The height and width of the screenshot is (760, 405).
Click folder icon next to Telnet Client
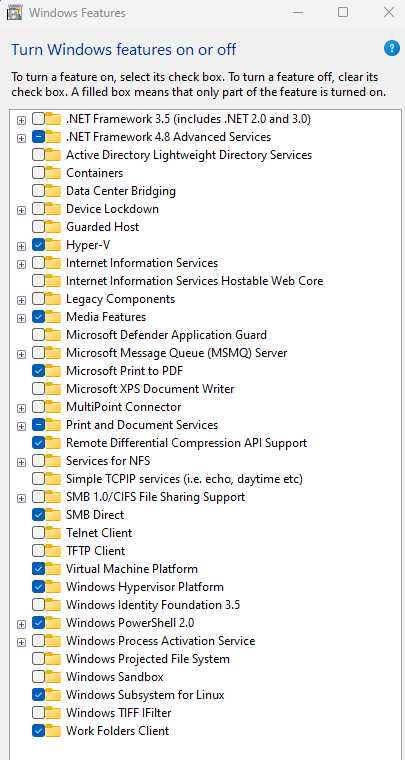click(53, 533)
